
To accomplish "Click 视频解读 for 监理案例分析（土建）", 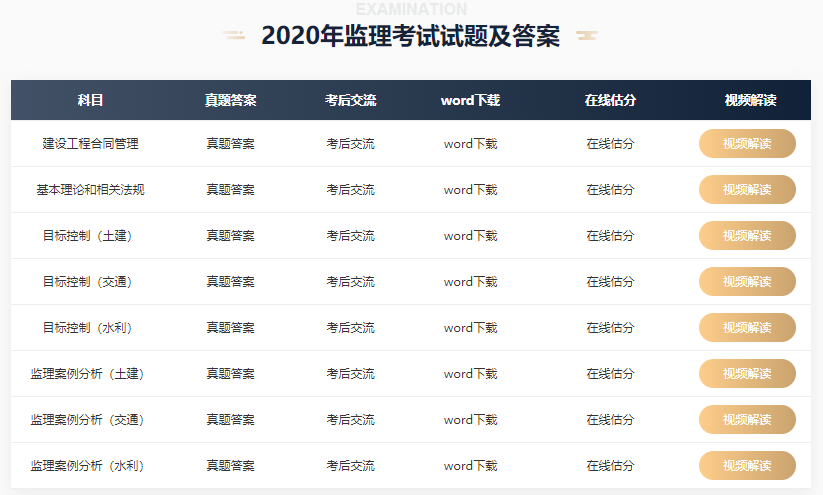I will point(747,374).
